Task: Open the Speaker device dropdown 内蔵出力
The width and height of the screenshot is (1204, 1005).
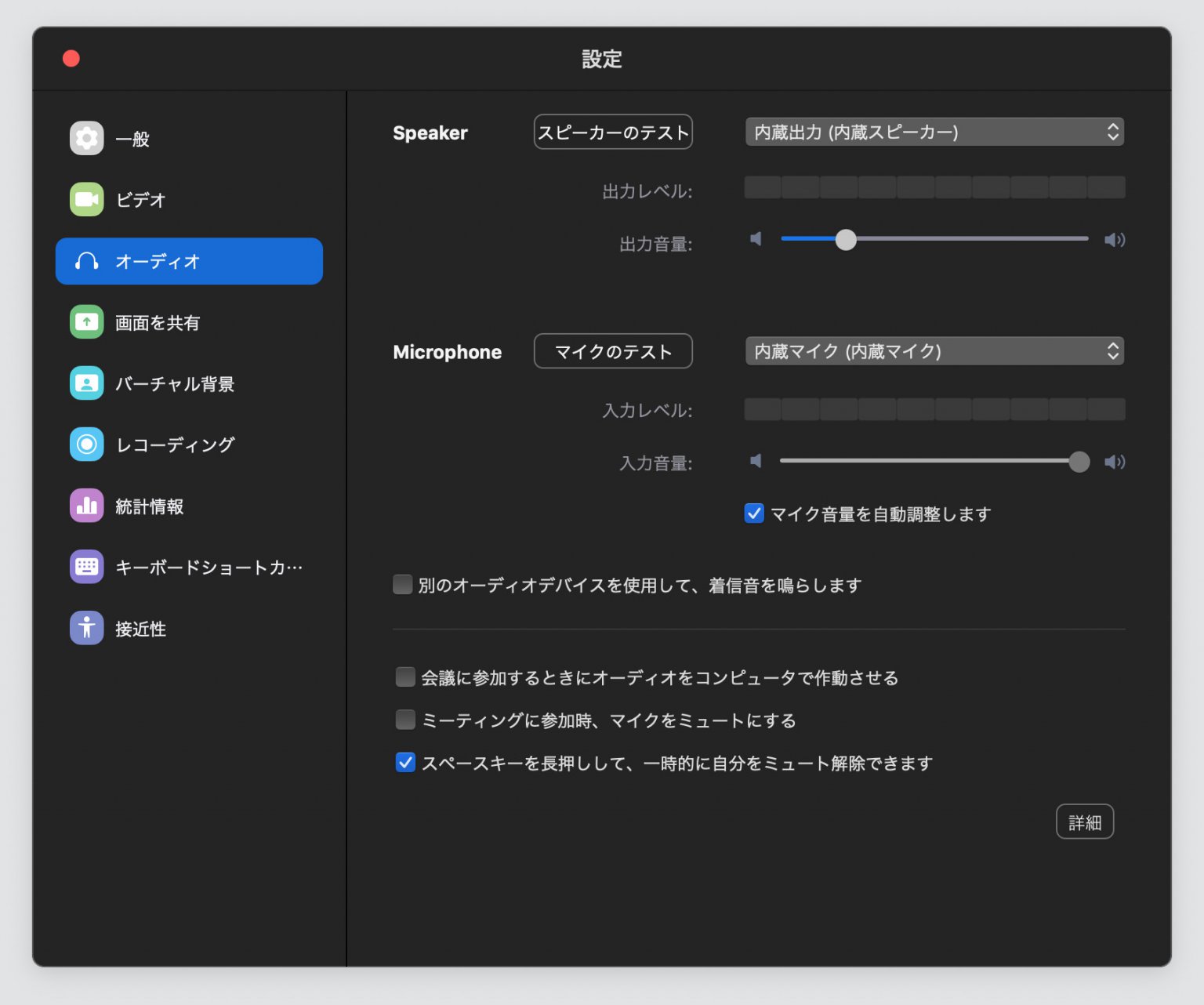Action: pos(934,132)
